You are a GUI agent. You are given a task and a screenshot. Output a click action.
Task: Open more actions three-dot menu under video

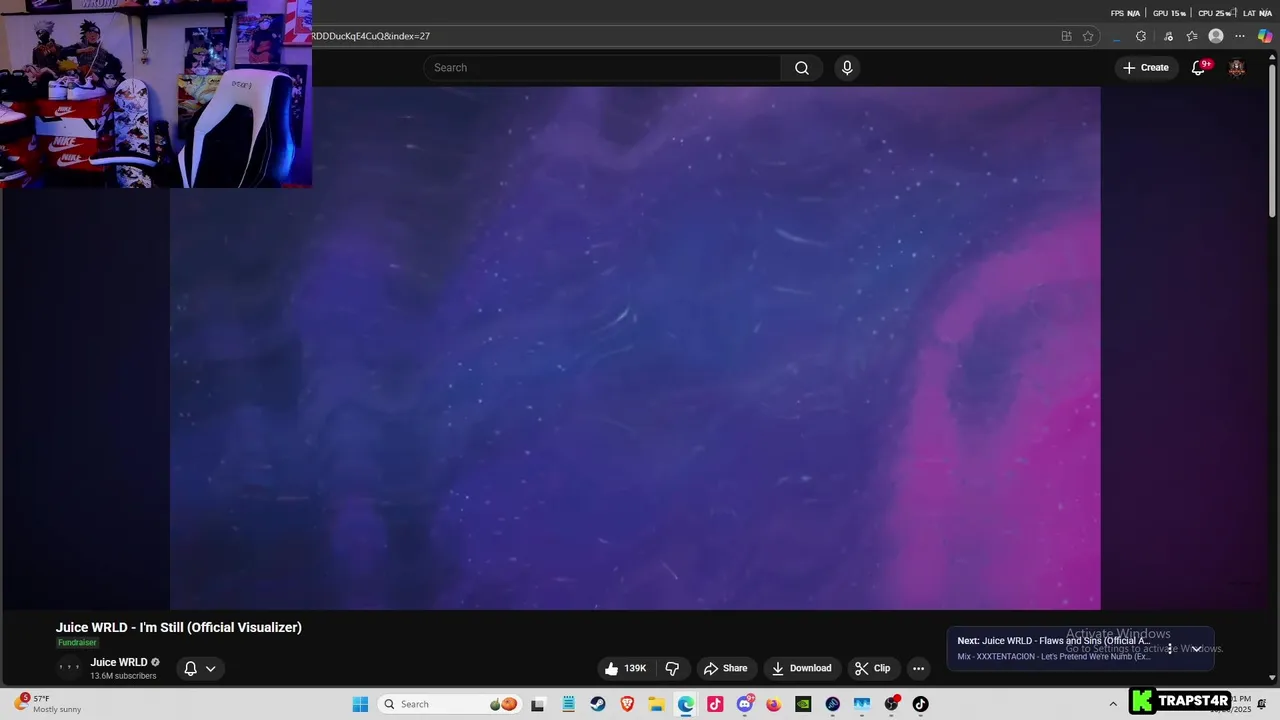pyautogui.click(x=918, y=668)
